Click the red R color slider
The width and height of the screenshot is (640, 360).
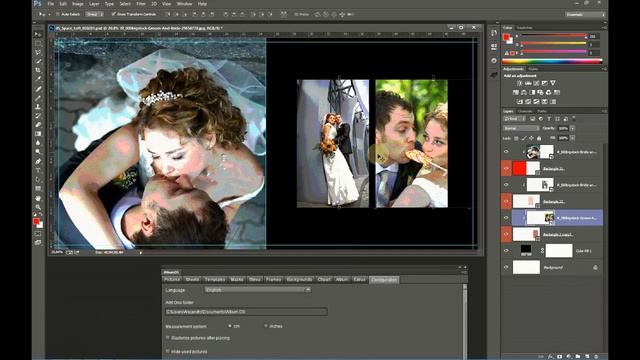pos(553,36)
